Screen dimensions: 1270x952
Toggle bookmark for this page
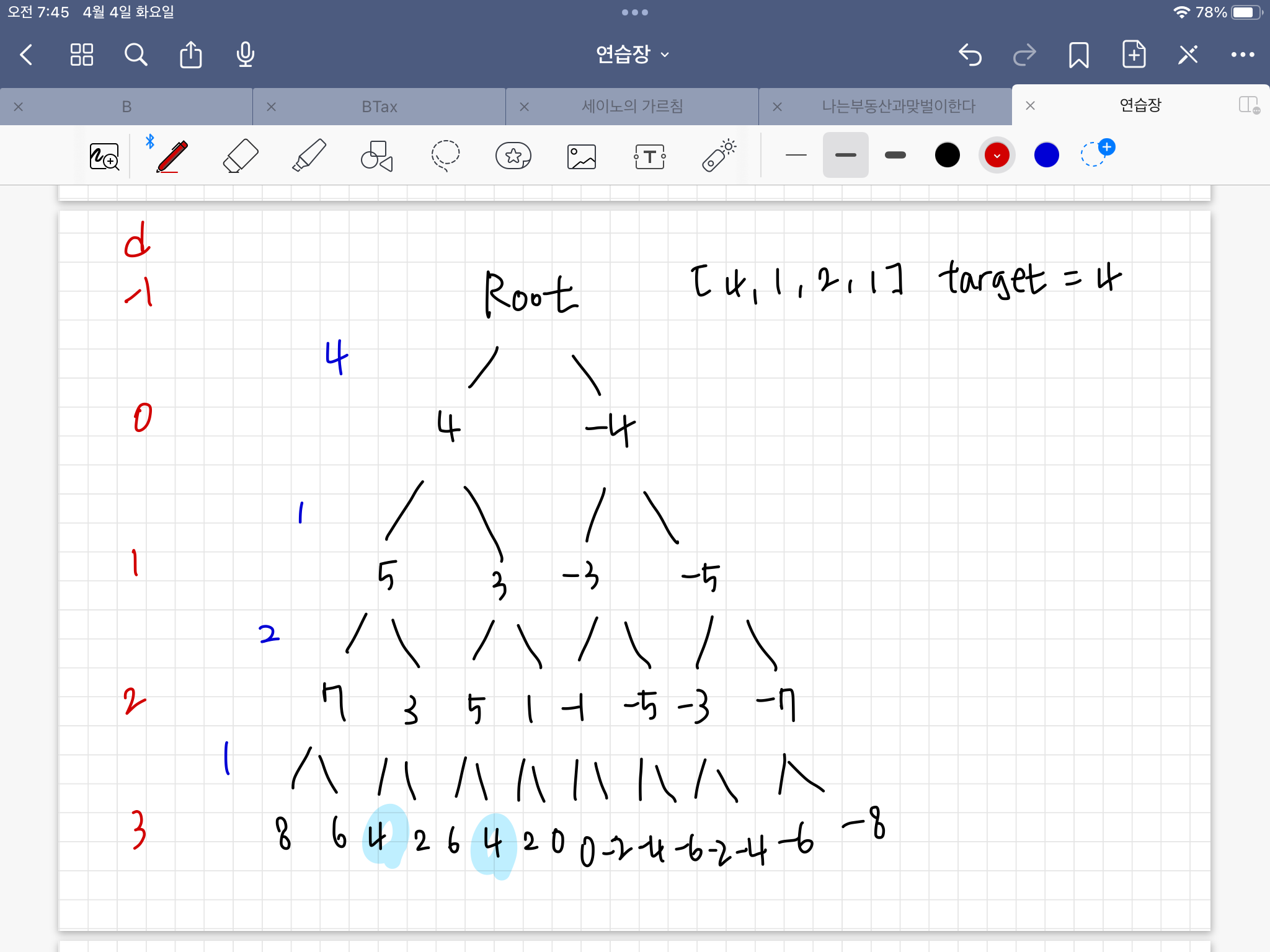pos(1078,55)
